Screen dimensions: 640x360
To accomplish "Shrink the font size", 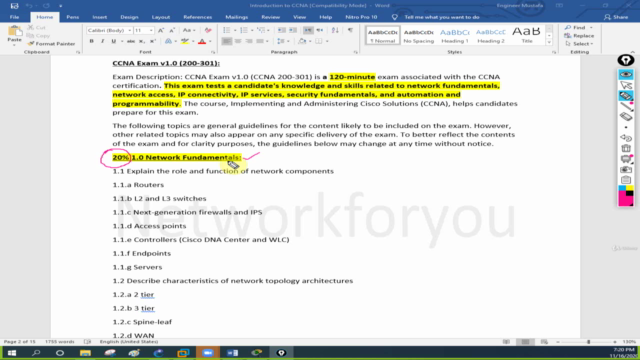I will (x=172, y=30).
